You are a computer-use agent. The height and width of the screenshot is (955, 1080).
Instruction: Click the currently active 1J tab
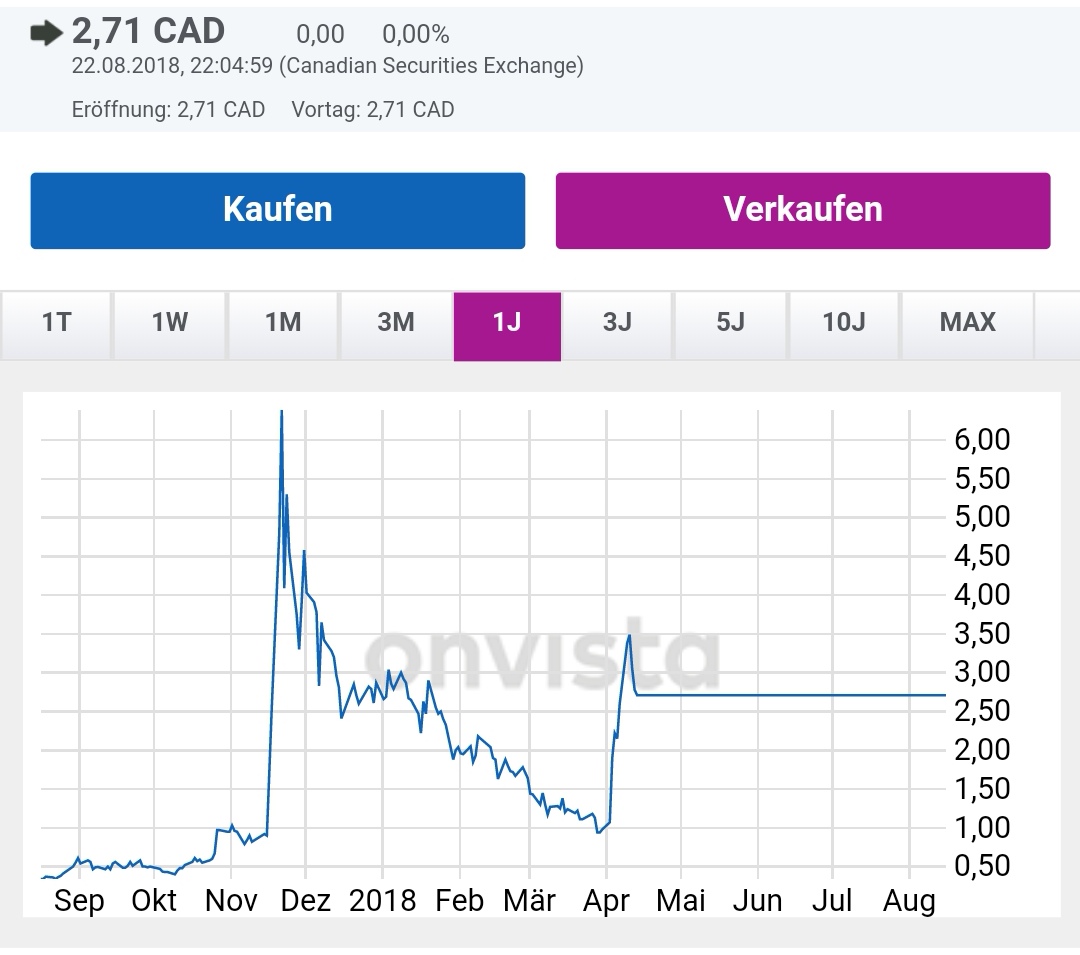tap(507, 323)
